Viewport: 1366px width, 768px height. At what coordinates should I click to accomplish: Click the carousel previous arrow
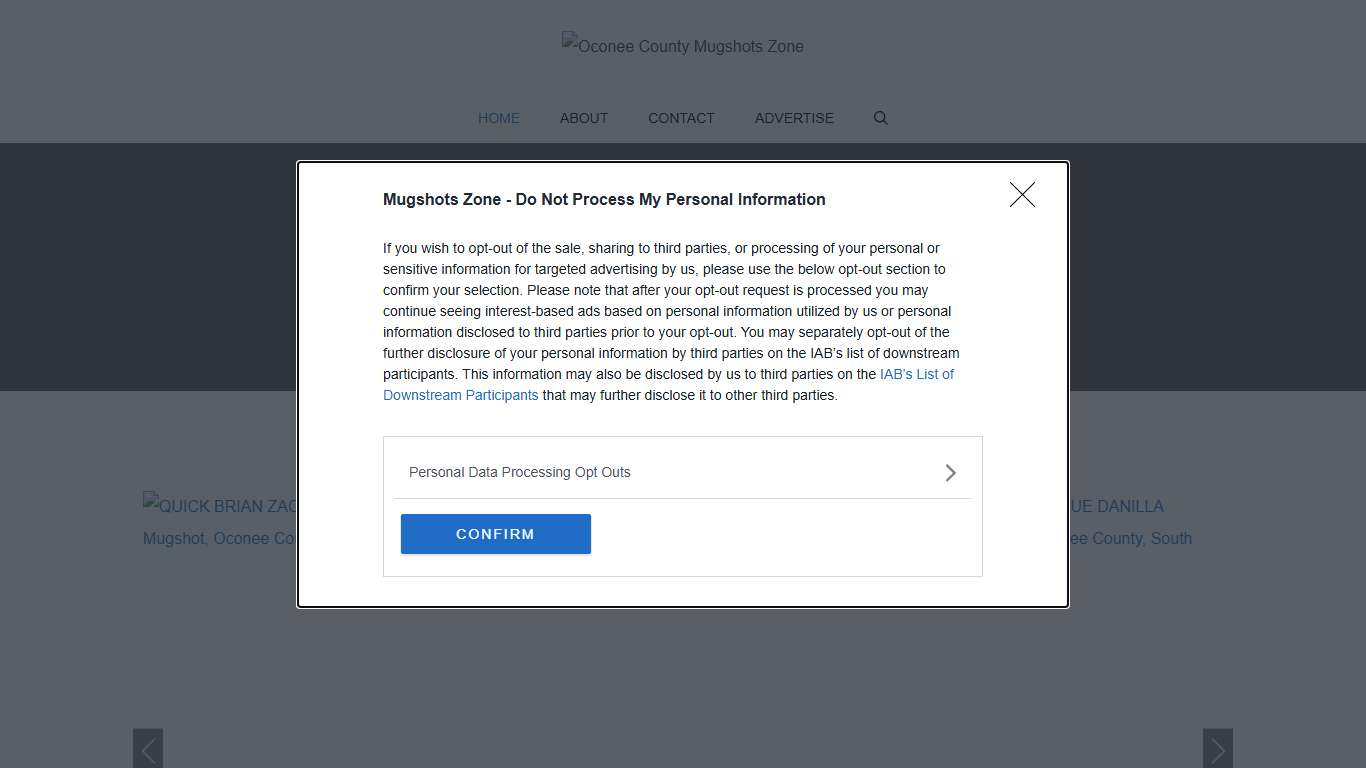(x=148, y=749)
